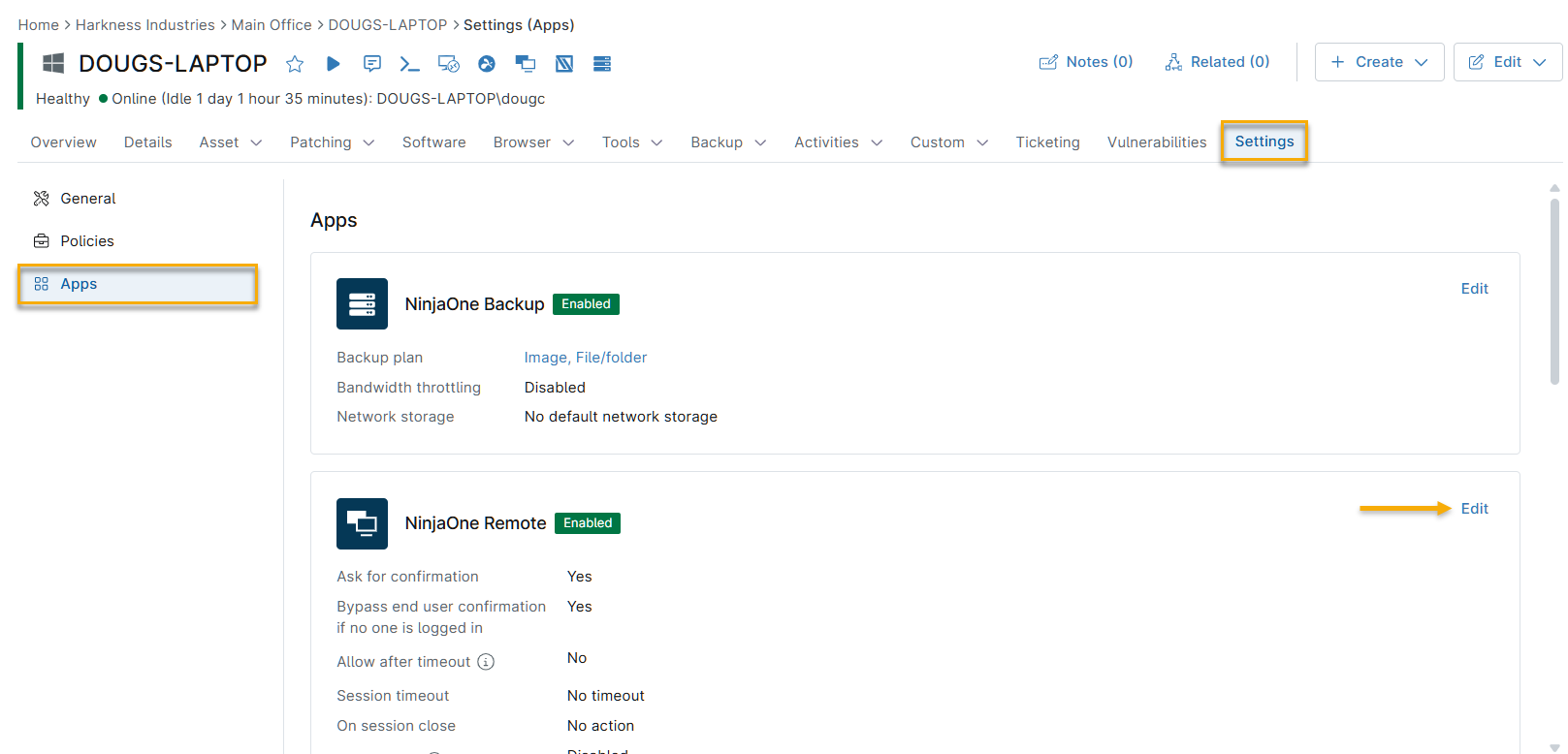
Task: Click the remote desktop connection icon
Action: (448, 64)
